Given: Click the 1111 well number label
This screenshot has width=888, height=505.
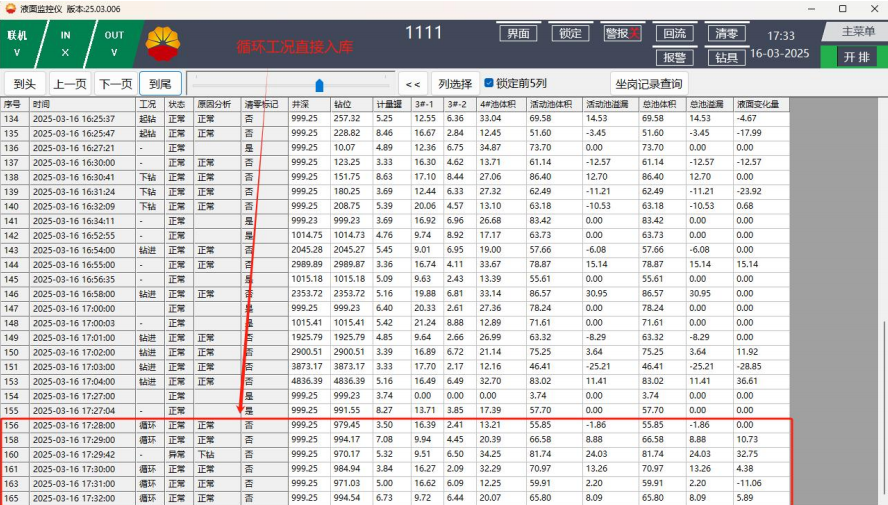Looking at the screenshot, I should pyautogui.click(x=423, y=33).
